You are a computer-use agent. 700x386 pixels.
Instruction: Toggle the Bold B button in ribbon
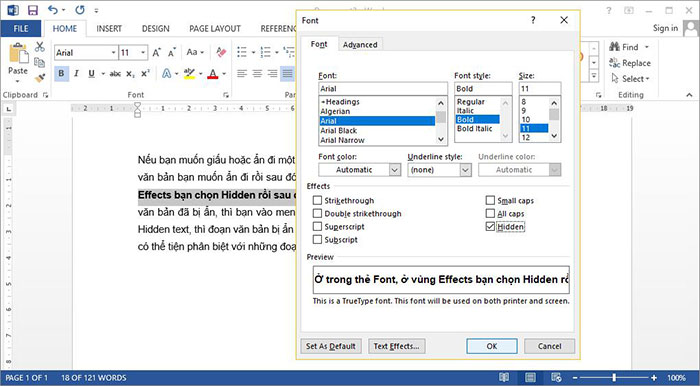(61, 74)
